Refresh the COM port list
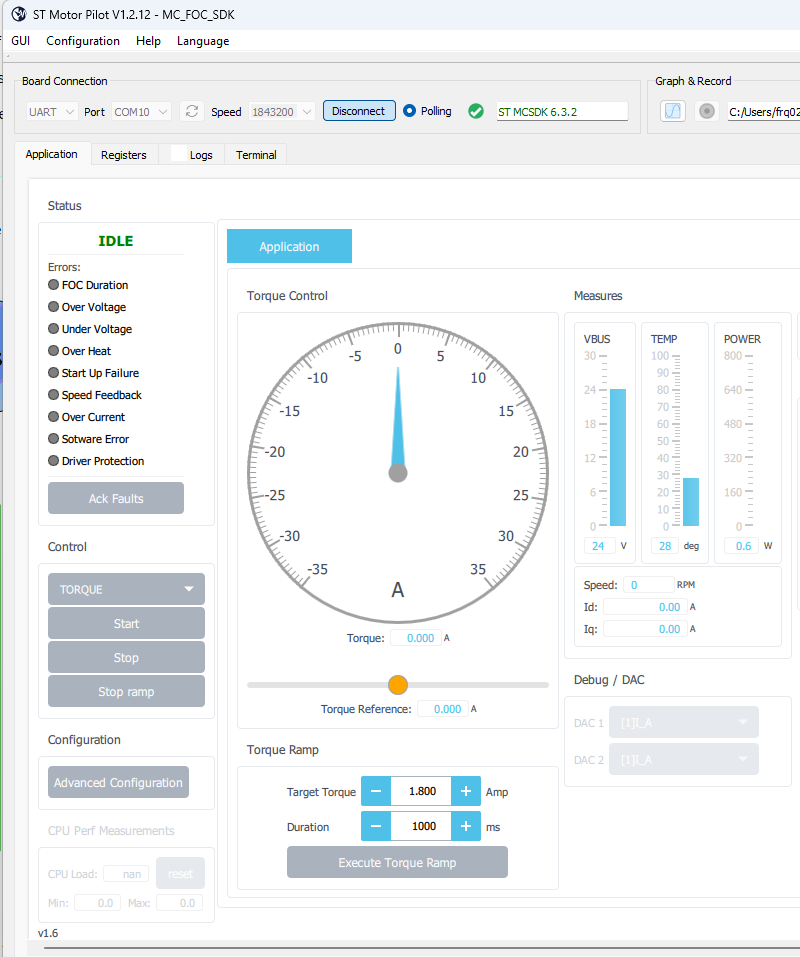Screen dimensions: 800x957 (192, 112)
